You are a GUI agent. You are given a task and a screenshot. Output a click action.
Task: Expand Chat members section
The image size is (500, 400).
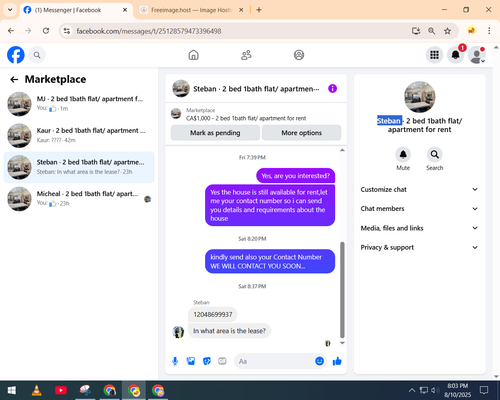pyautogui.click(x=419, y=209)
